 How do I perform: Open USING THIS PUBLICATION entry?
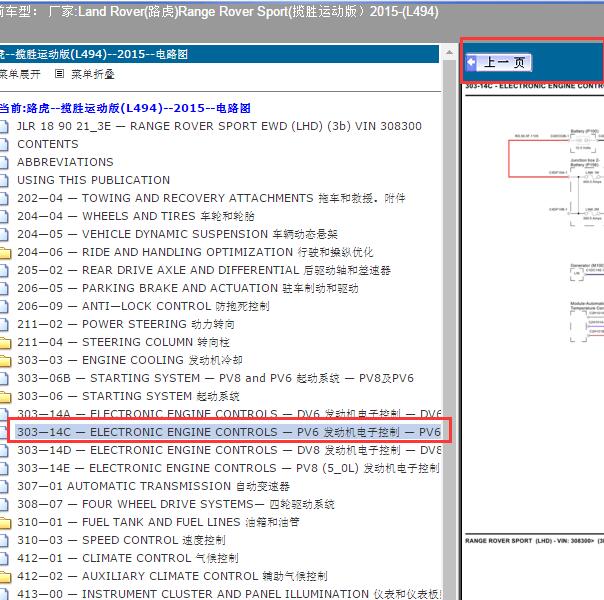93,180
